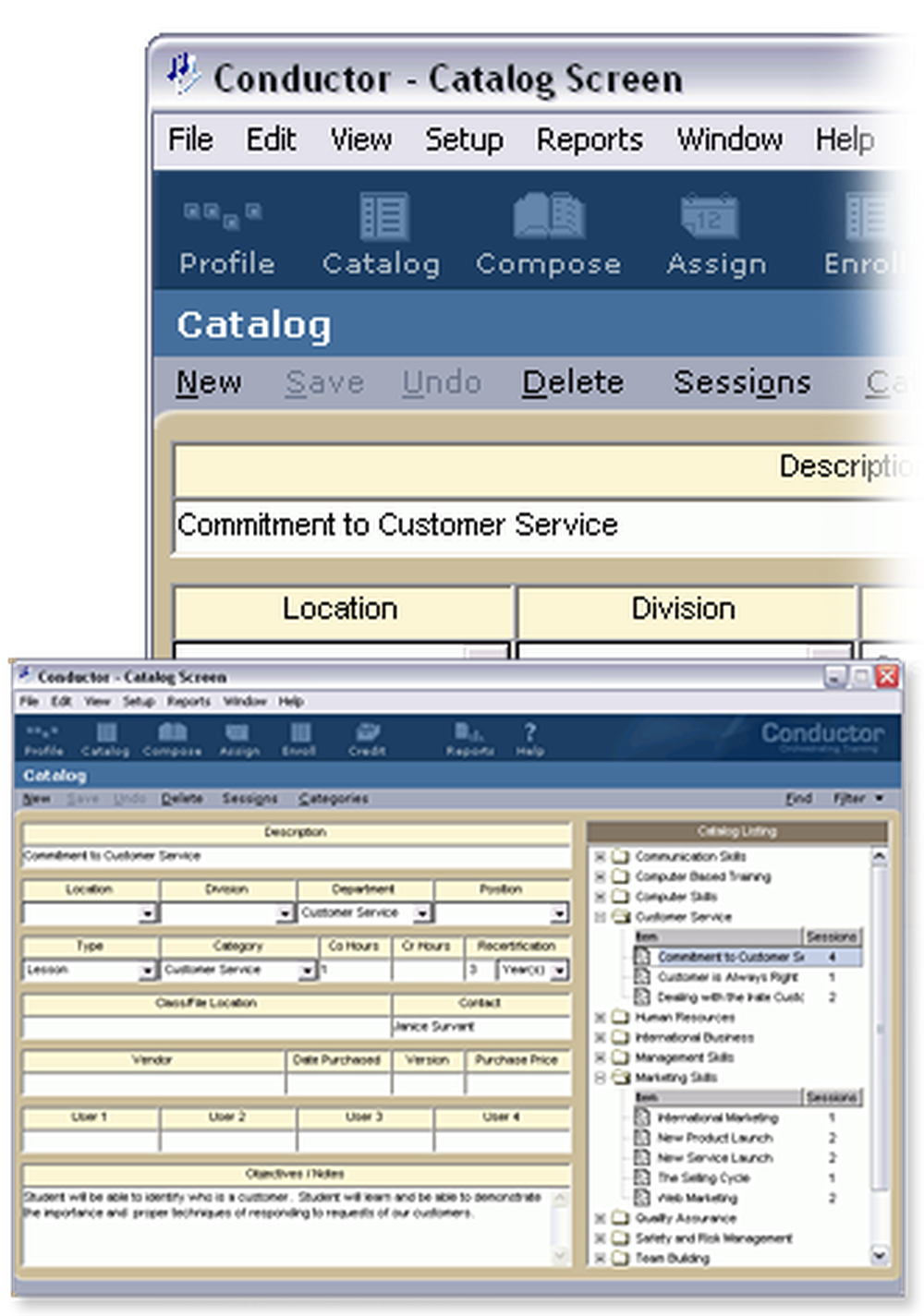Open File menu in the large zoomed window

click(190, 139)
